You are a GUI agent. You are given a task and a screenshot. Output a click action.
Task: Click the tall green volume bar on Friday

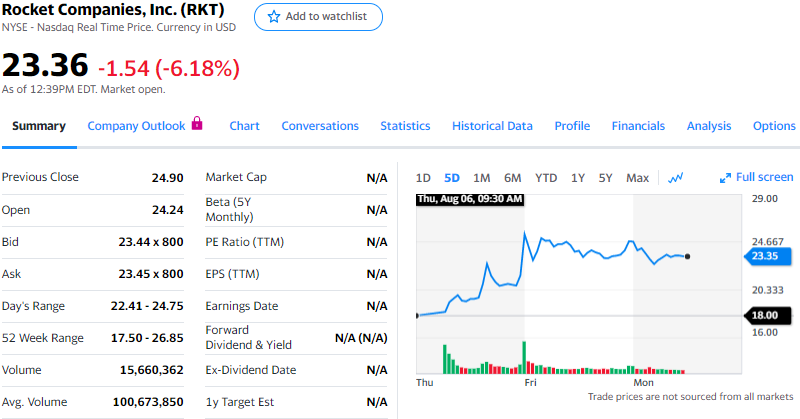click(x=524, y=357)
